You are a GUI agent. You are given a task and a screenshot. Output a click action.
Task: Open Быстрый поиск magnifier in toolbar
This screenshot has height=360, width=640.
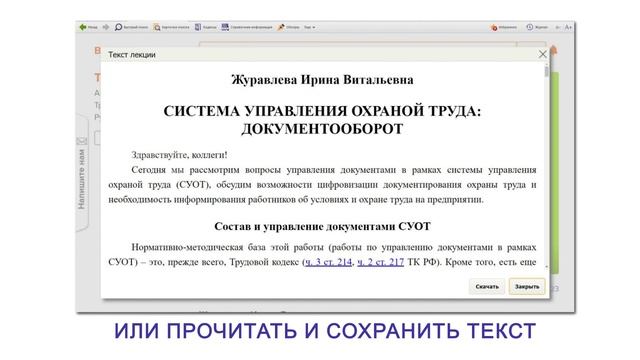tap(131, 27)
